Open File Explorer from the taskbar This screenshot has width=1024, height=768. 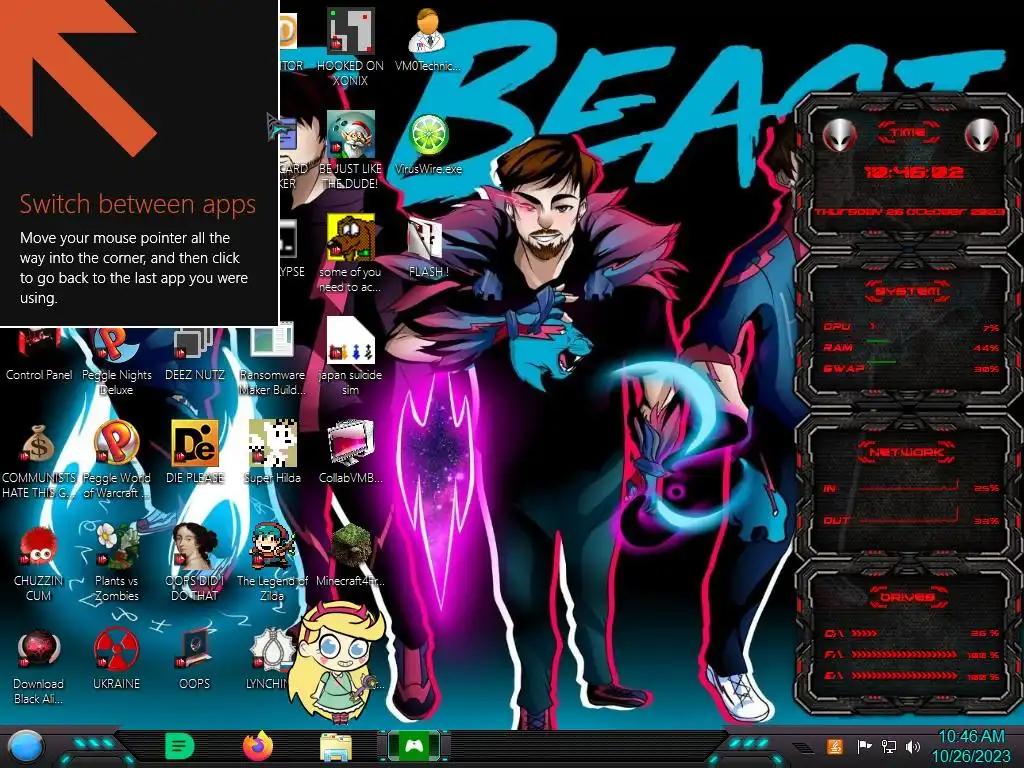[x=336, y=747]
